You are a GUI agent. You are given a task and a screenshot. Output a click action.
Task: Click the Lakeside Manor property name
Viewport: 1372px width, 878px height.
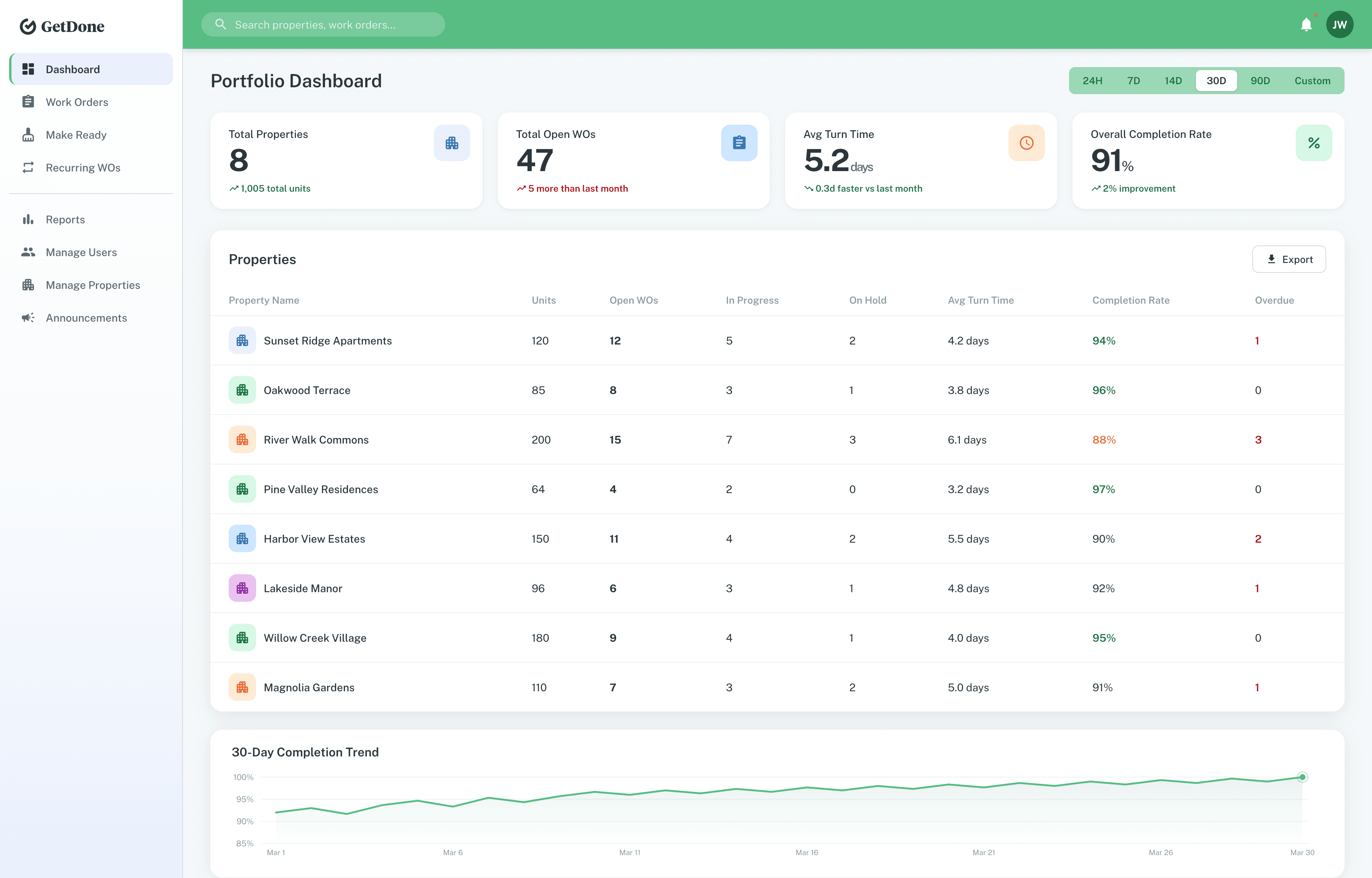coord(303,588)
